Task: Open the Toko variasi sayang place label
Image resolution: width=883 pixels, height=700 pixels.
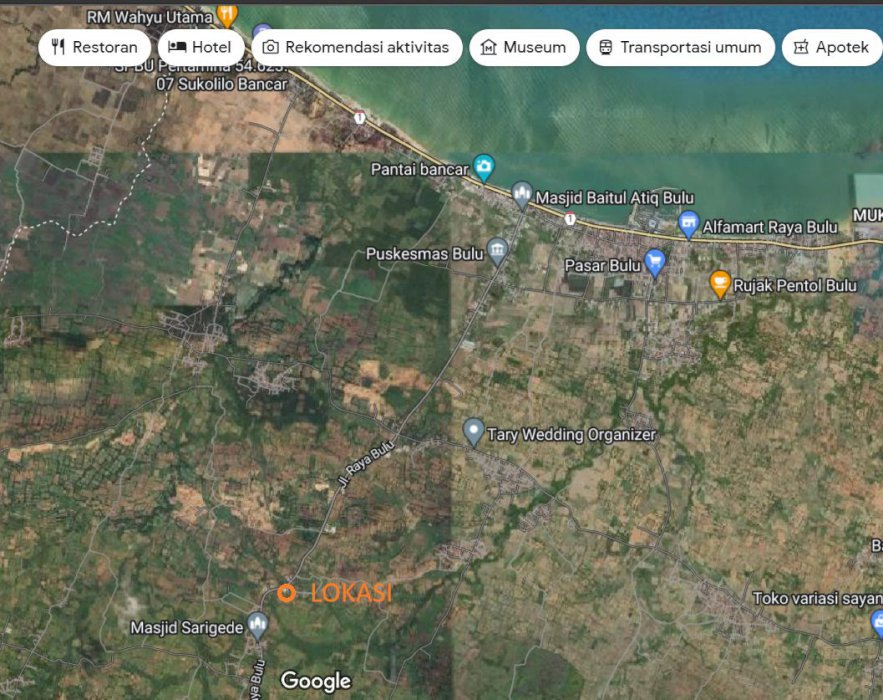Action: pyautogui.click(x=816, y=598)
